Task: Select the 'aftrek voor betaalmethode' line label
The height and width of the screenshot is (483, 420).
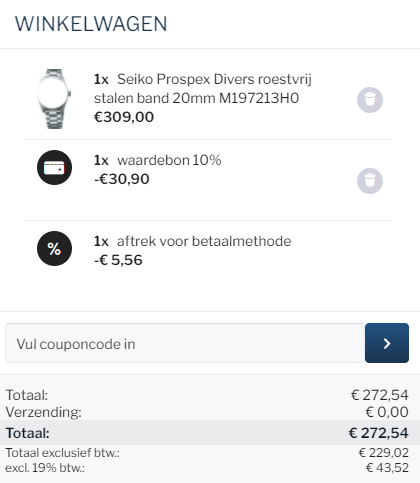Action: (204, 241)
